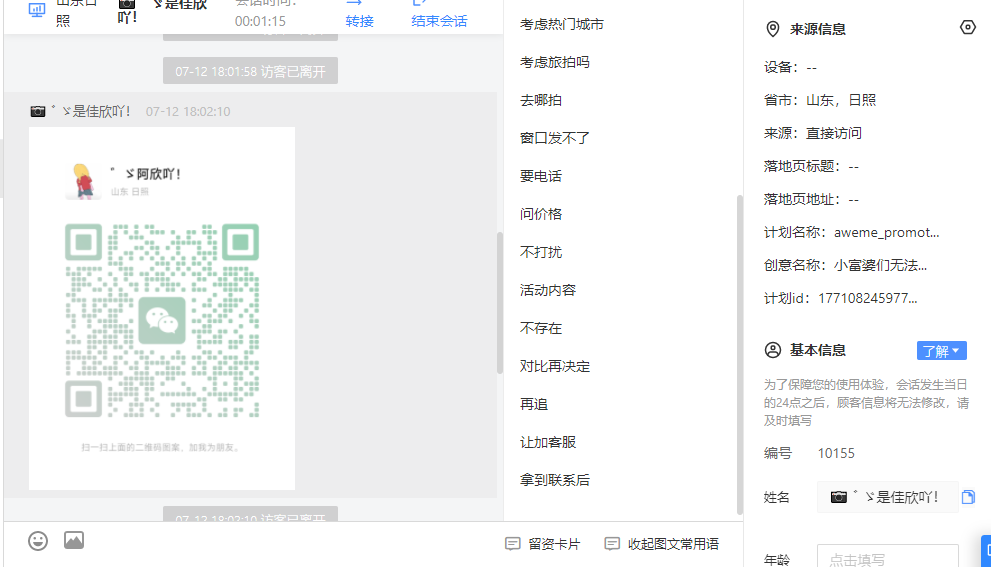Image resolution: width=991 pixels, height=567 pixels.
Task: Click 计划名称 value aweme_promot...
Action: (886, 232)
